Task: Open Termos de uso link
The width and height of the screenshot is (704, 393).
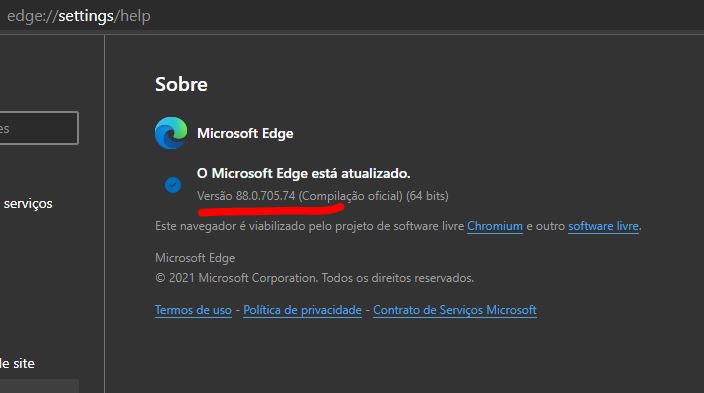Action: (193, 310)
